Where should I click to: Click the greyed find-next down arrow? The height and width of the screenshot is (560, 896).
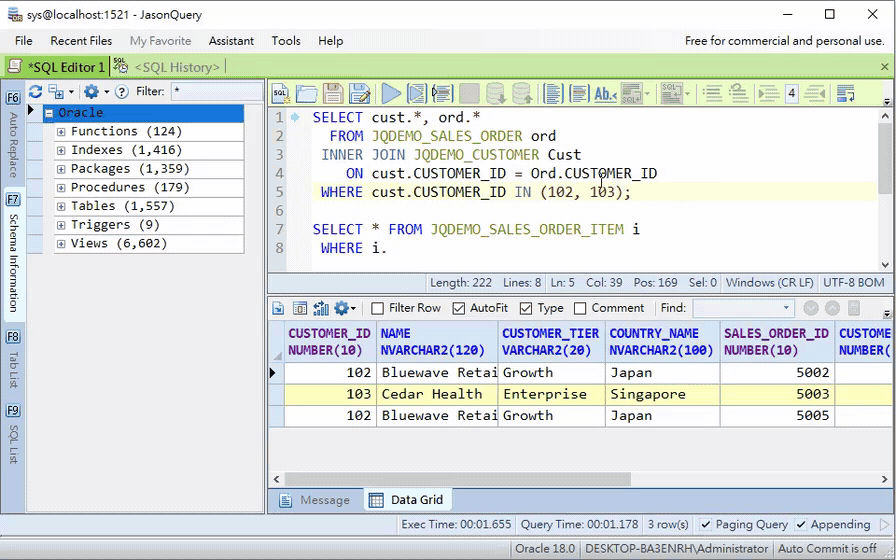tap(811, 309)
